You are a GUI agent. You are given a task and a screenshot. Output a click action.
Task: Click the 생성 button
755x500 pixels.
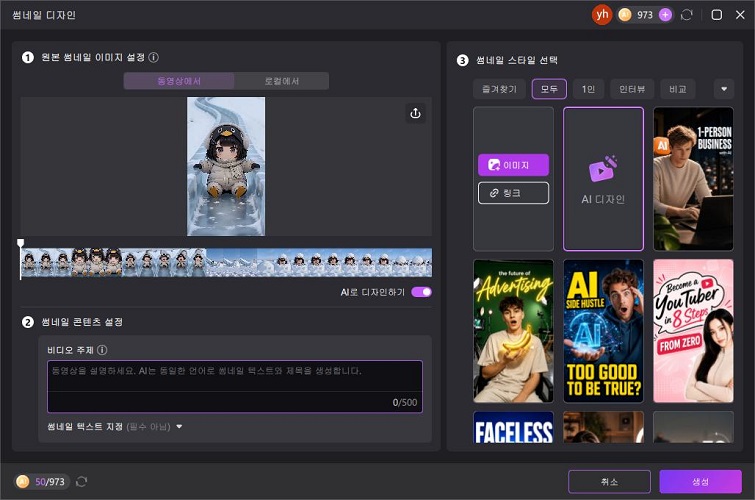click(700, 482)
